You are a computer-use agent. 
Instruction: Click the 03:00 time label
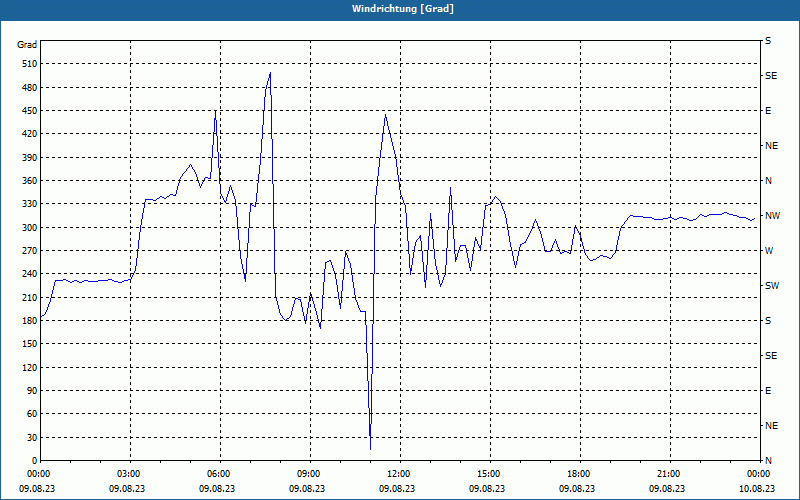pyautogui.click(x=128, y=474)
